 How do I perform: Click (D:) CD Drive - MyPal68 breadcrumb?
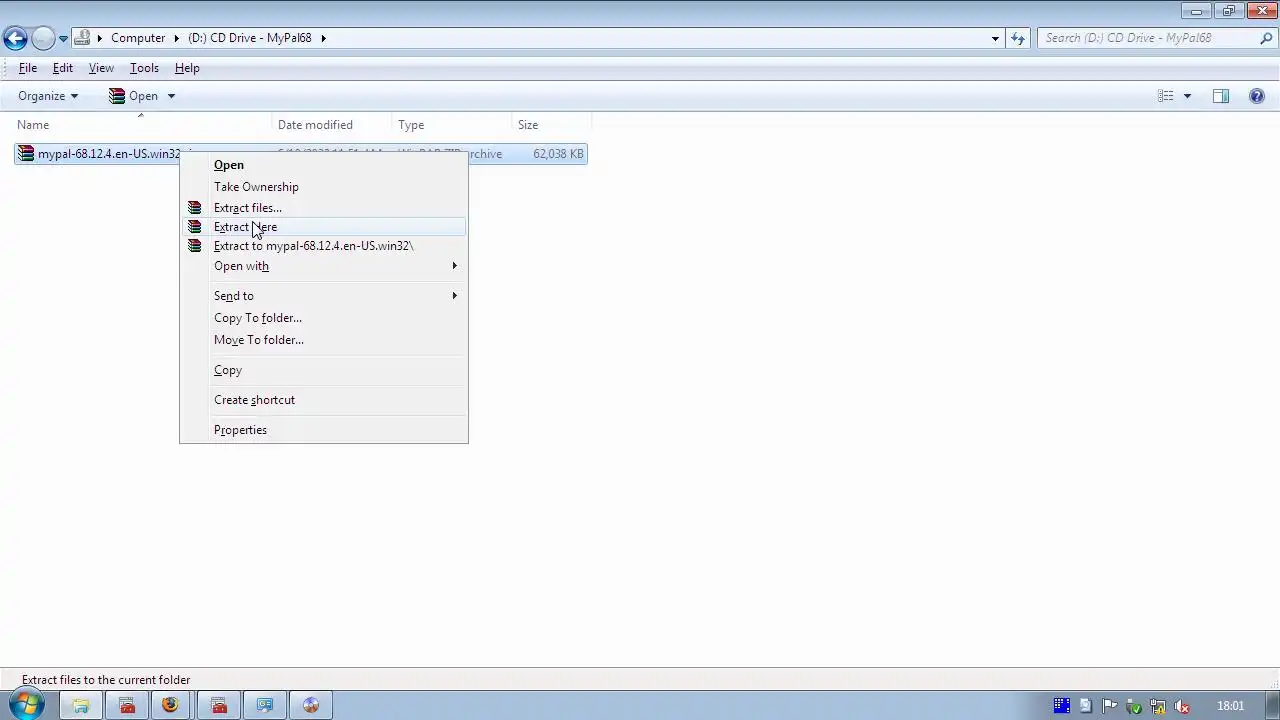(250, 38)
